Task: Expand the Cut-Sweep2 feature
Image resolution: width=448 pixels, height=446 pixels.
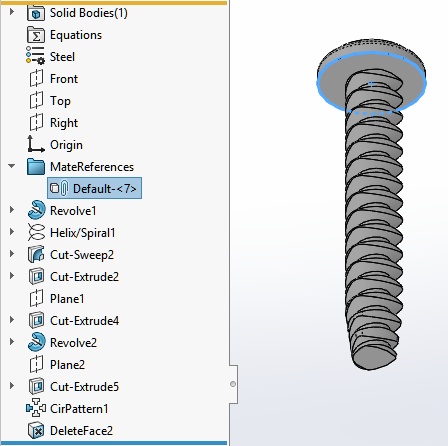Action: click(x=12, y=254)
